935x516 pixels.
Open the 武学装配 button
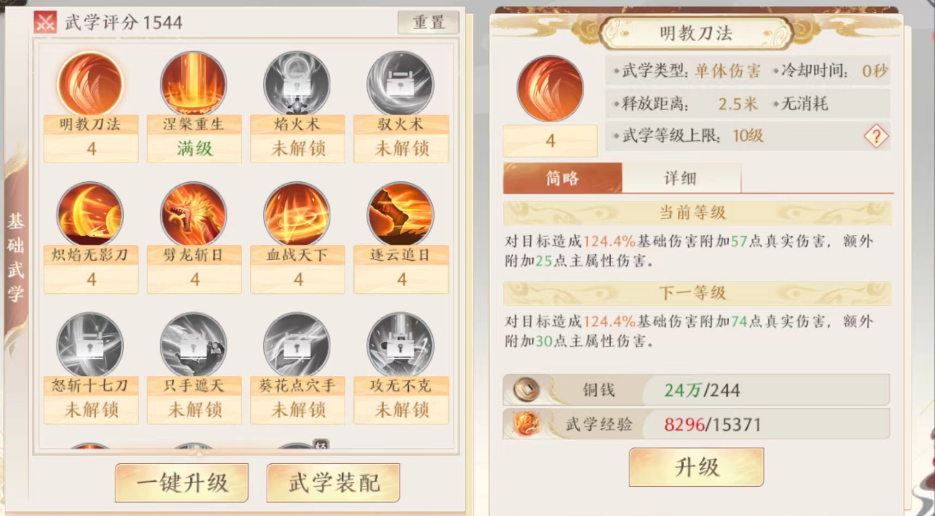(x=333, y=483)
